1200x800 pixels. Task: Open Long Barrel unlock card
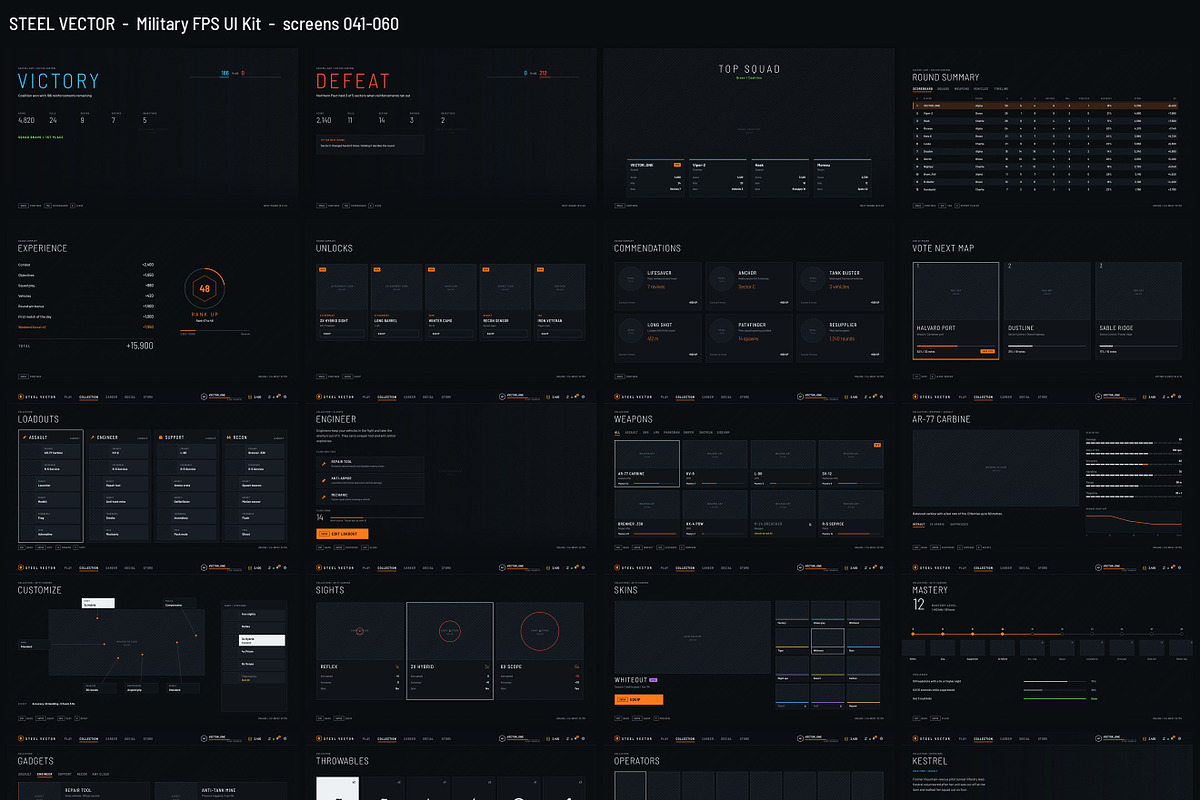[396, 302]
